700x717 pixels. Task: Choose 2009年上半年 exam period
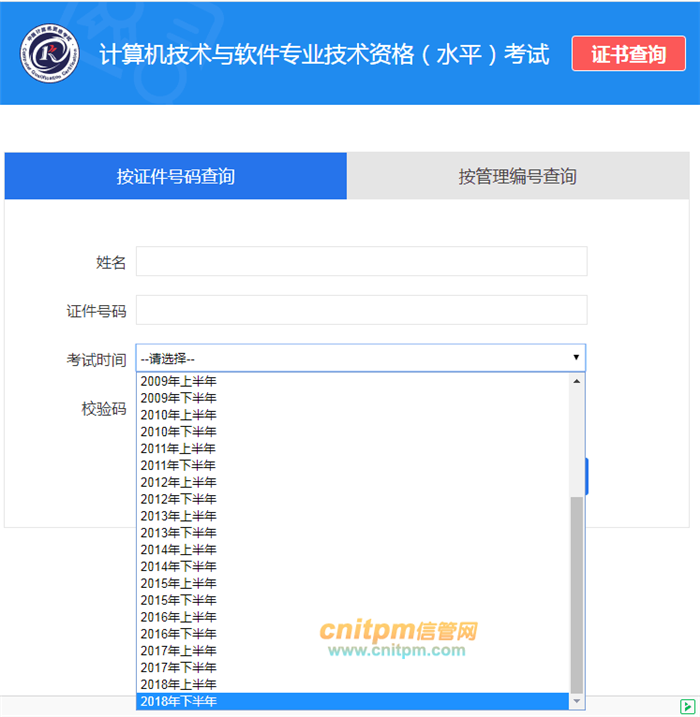(x=180, y=381)
